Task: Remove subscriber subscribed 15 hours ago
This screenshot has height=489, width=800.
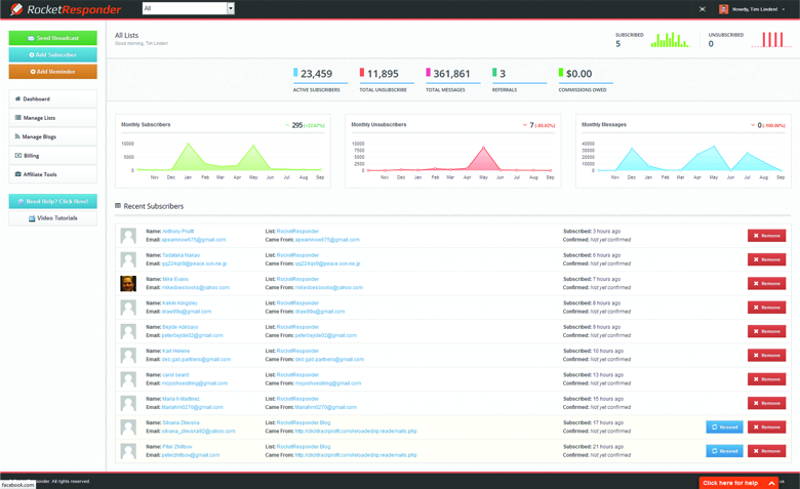Action: 766,403
